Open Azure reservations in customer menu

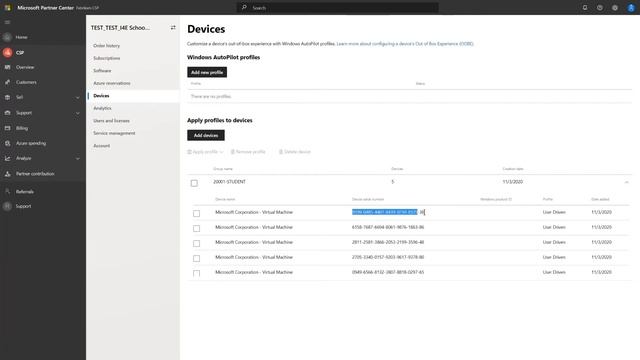click(112, 83)
